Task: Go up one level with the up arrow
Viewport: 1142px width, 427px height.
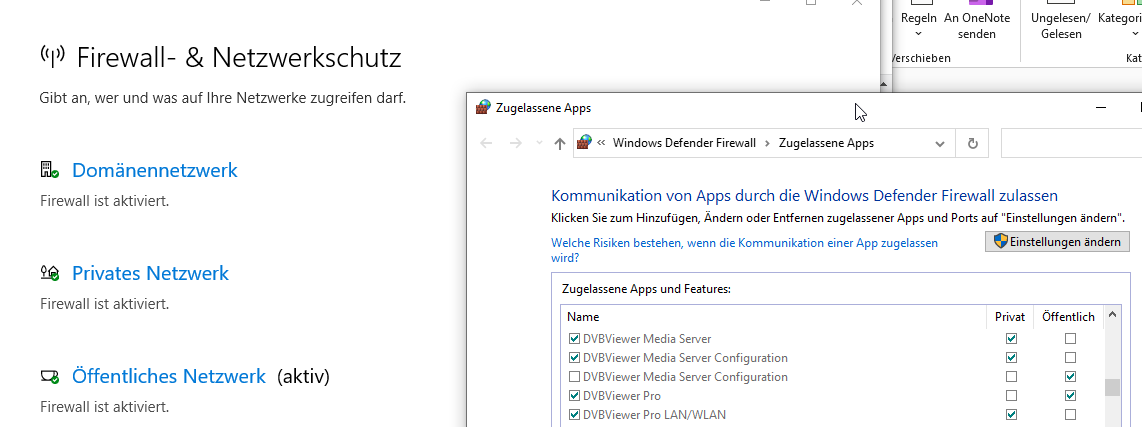Action: (x=559, y=143)
